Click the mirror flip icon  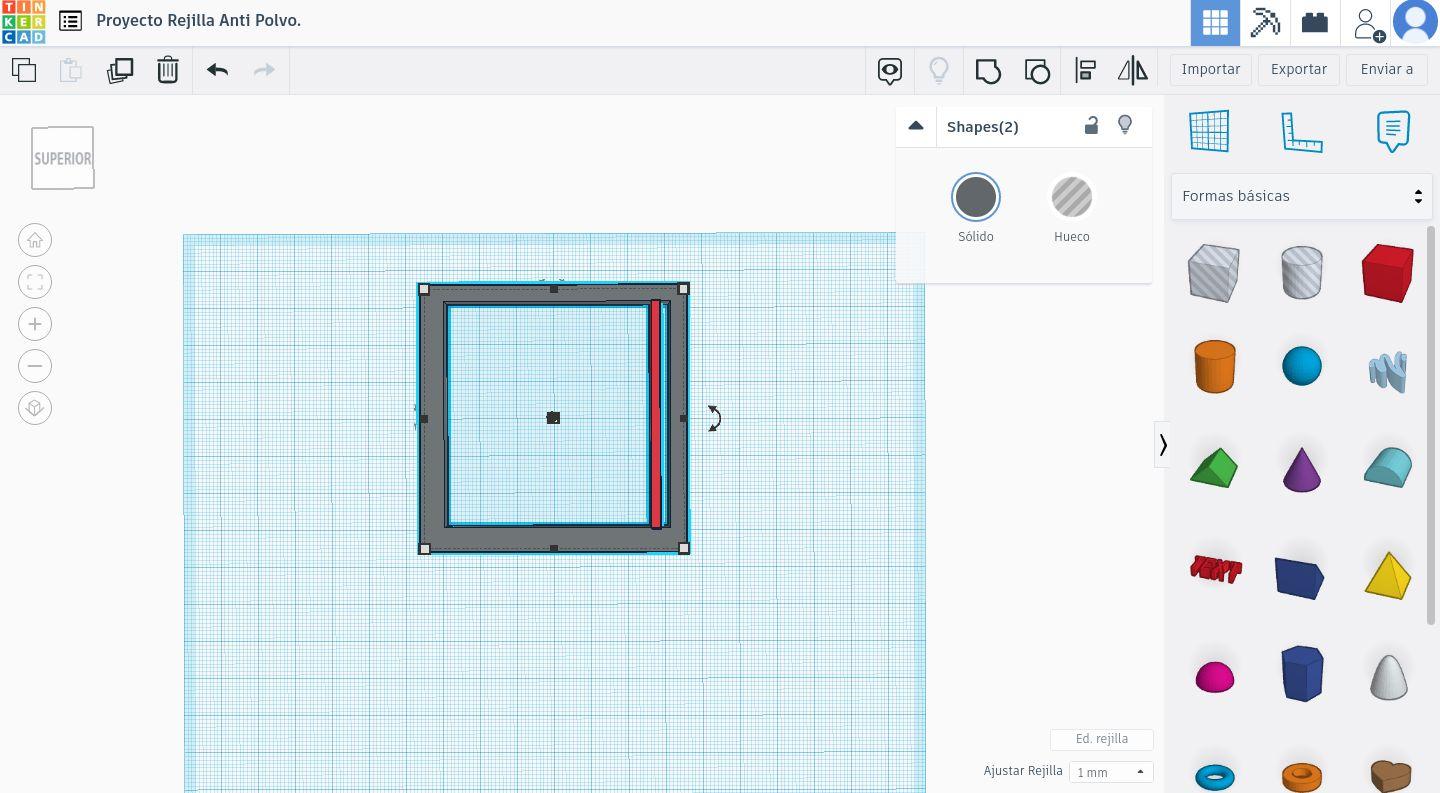1133,70
